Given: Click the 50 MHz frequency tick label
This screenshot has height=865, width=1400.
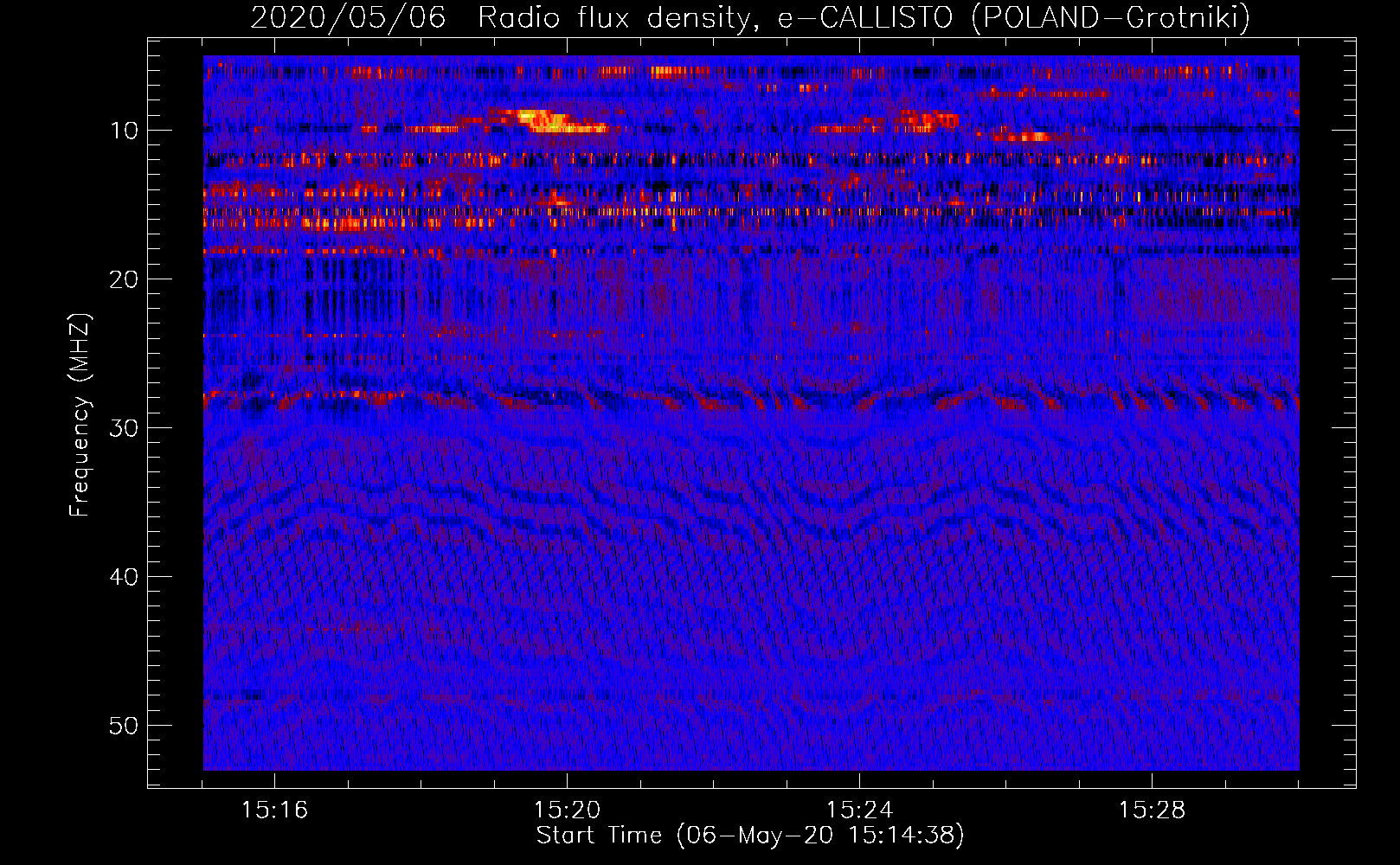Looking at the screenshot, I should (x=124, y=726).
